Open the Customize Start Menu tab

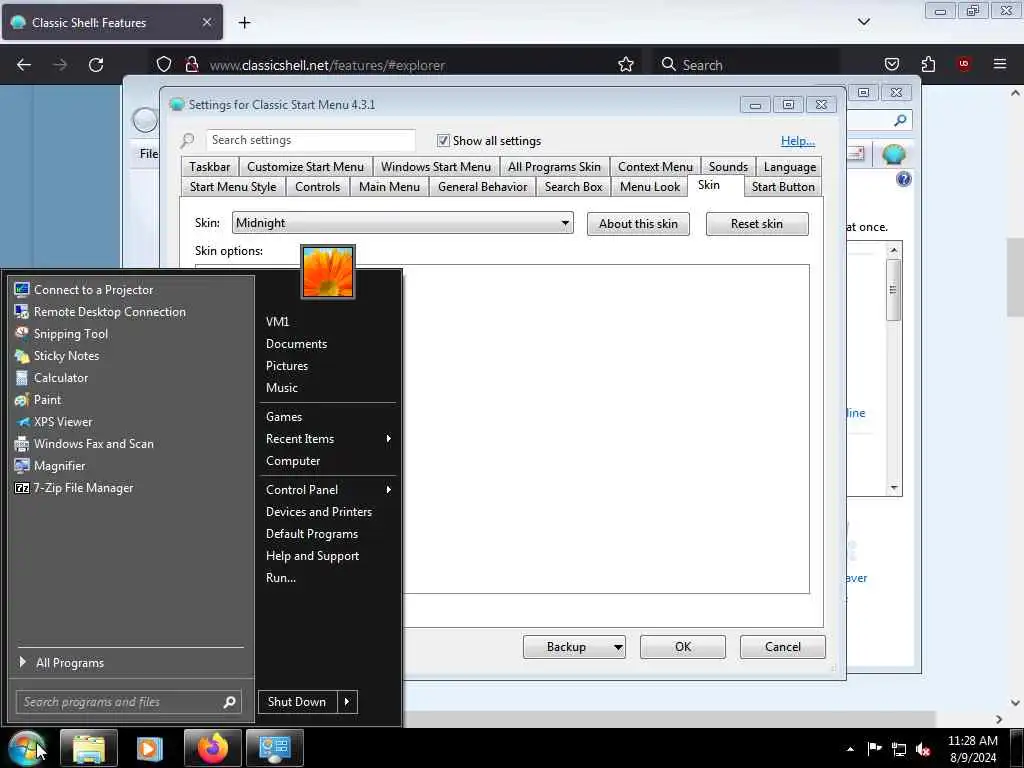306,167
